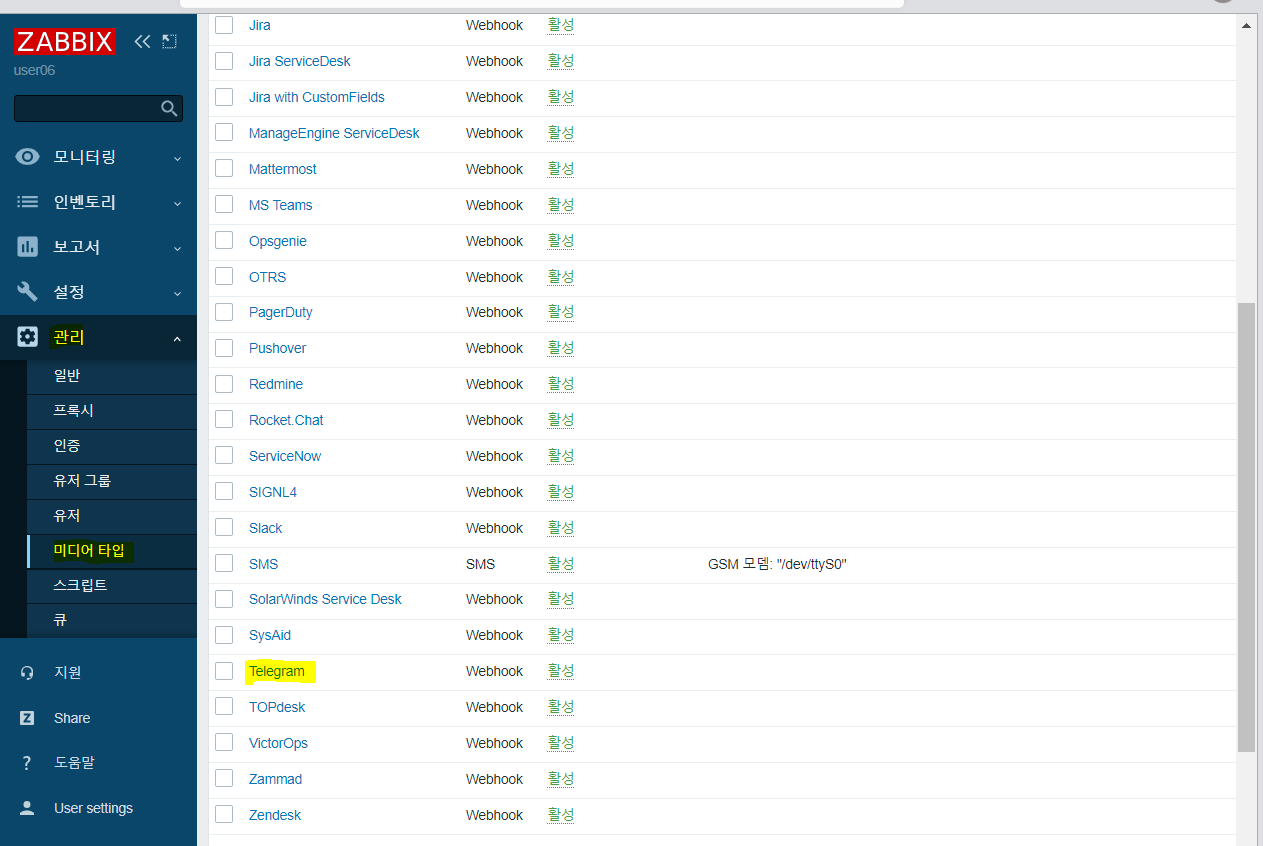Collapse sidebar with double-chevron icon
Screen dimensions: 1263x846
point(142,41)
